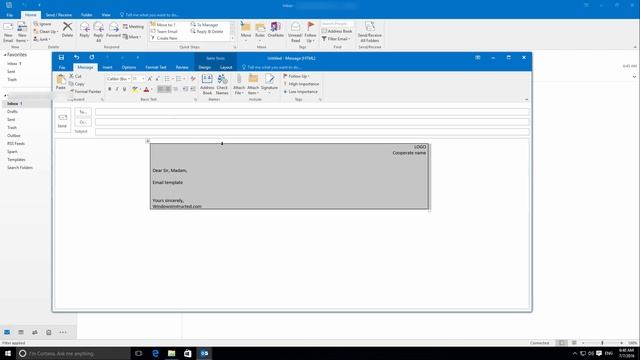Save the message with the floppy disk icon

point(61,58)
